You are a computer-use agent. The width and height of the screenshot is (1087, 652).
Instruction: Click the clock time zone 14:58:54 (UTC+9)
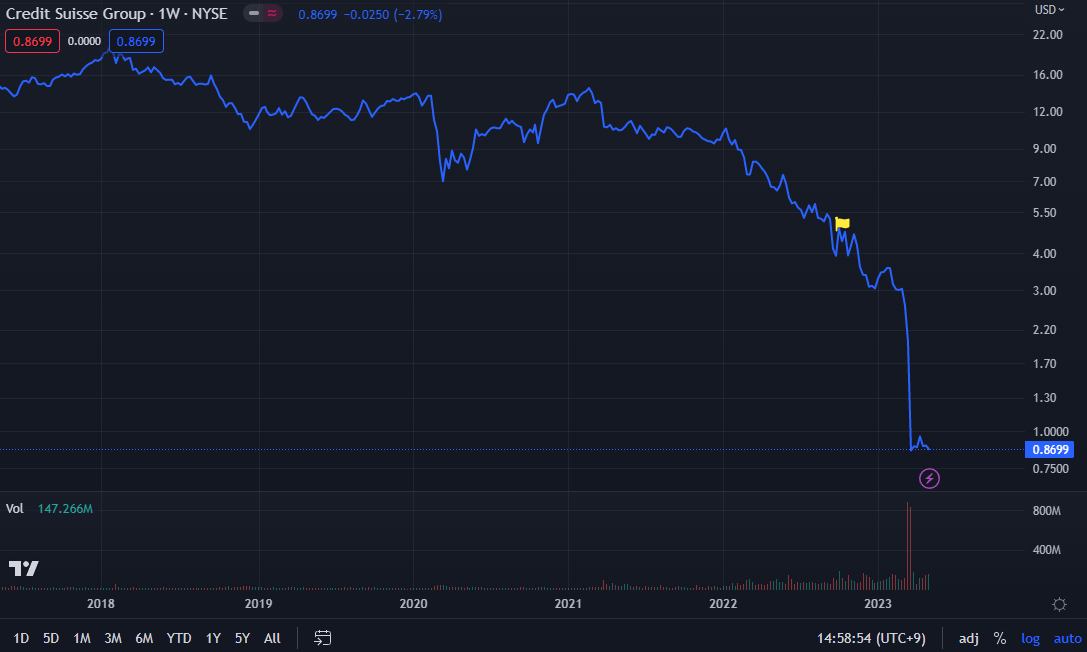871,638
